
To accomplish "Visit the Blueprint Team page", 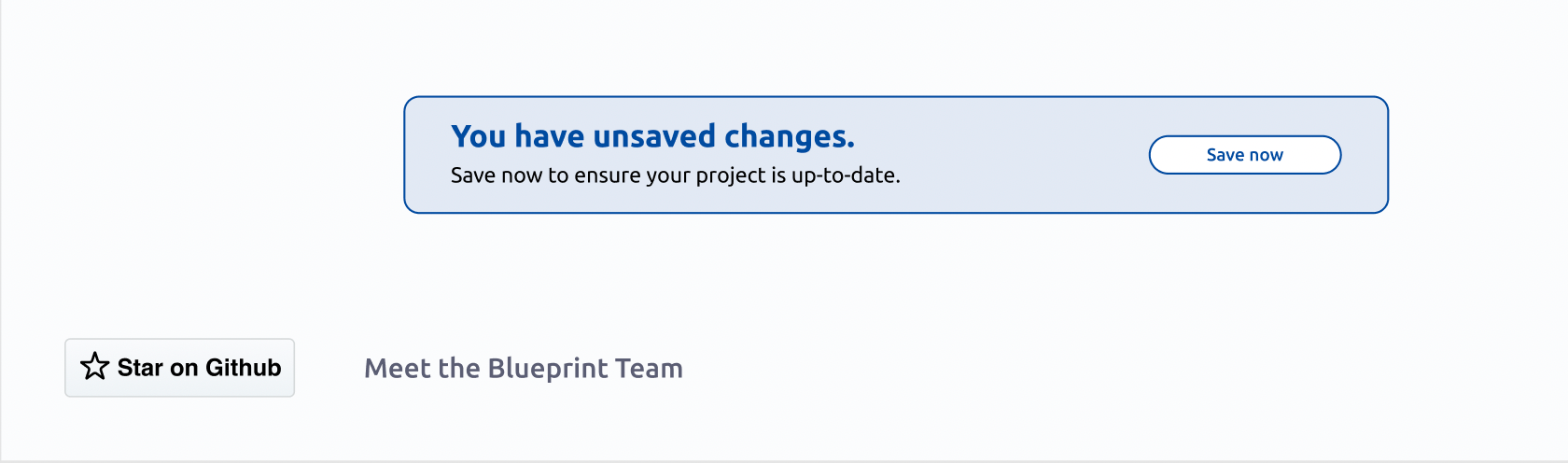I will click(x=523, y=369).
